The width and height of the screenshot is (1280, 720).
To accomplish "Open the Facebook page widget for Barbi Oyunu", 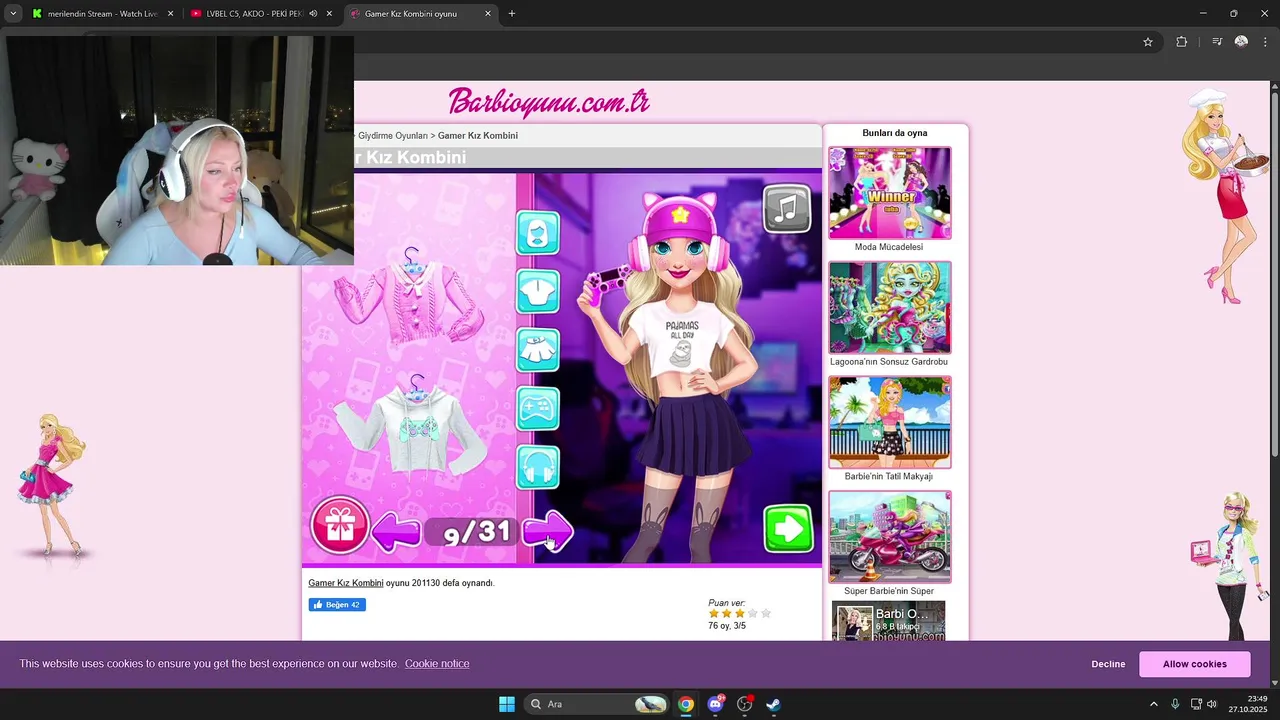I will (x=888, y=621).
